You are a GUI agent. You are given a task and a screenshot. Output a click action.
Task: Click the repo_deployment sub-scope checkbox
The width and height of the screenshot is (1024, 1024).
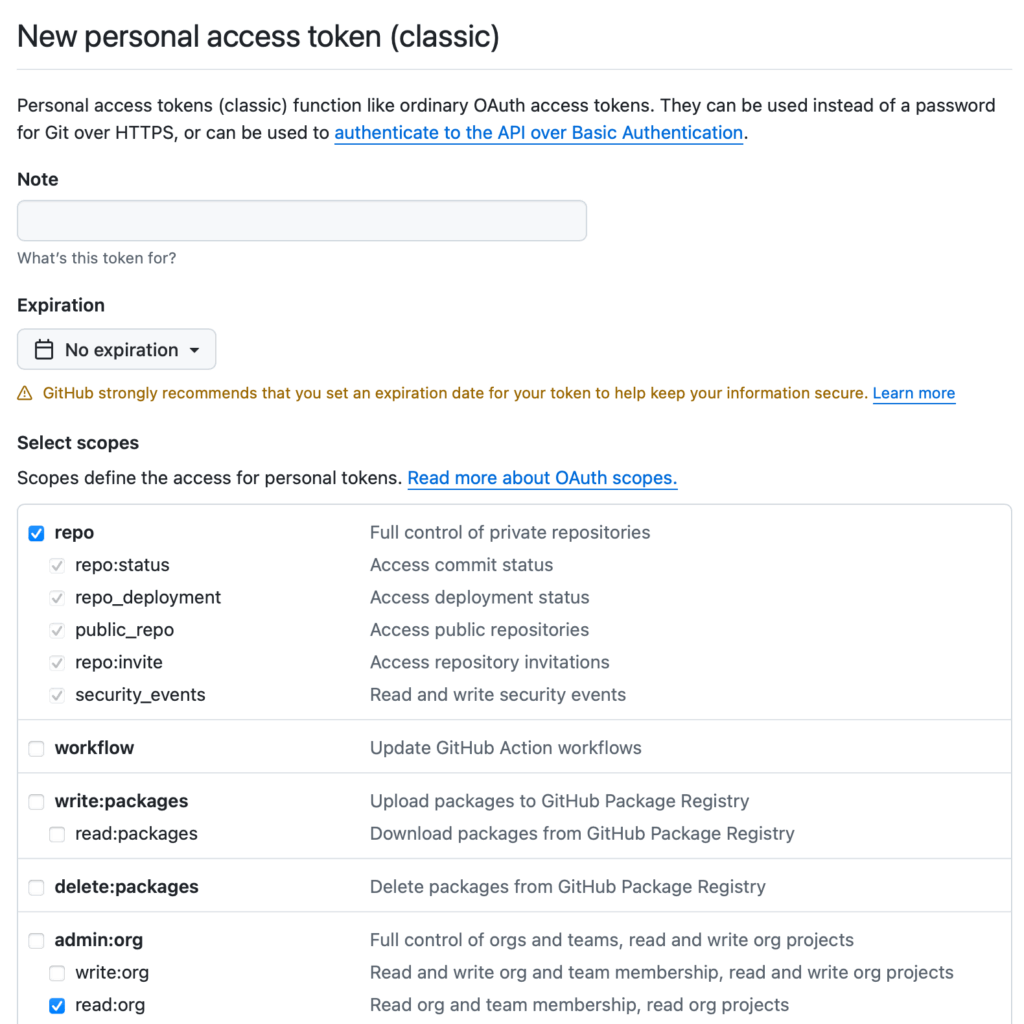(57, 598)
